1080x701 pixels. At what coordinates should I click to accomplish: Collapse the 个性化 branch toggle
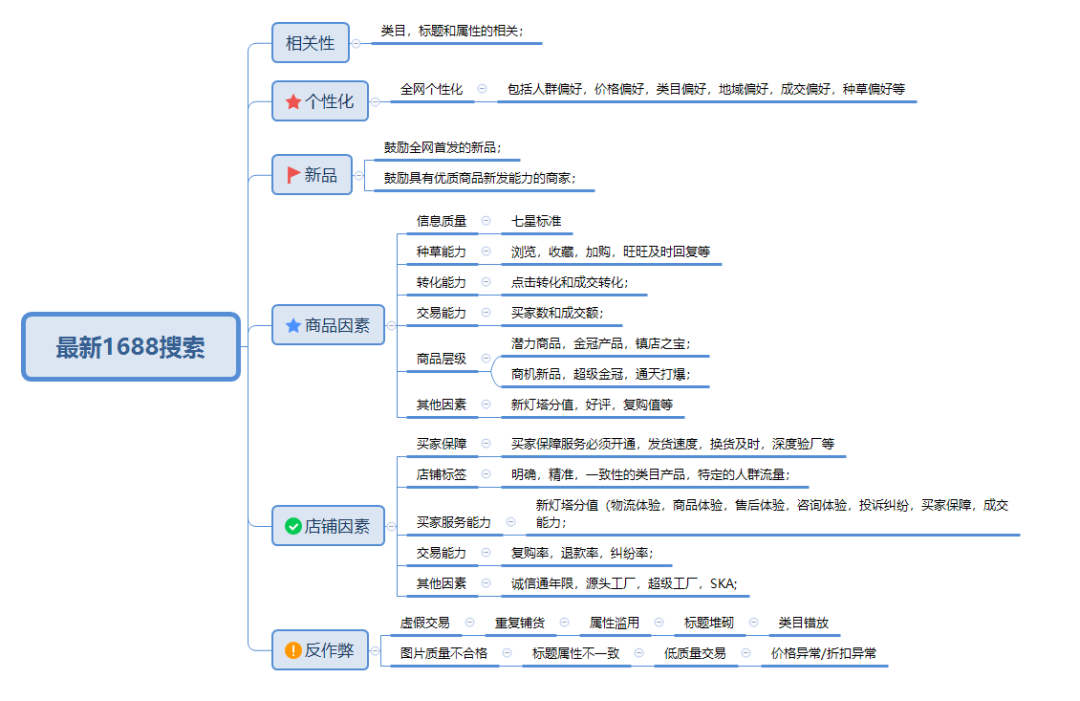click(375, 102)
